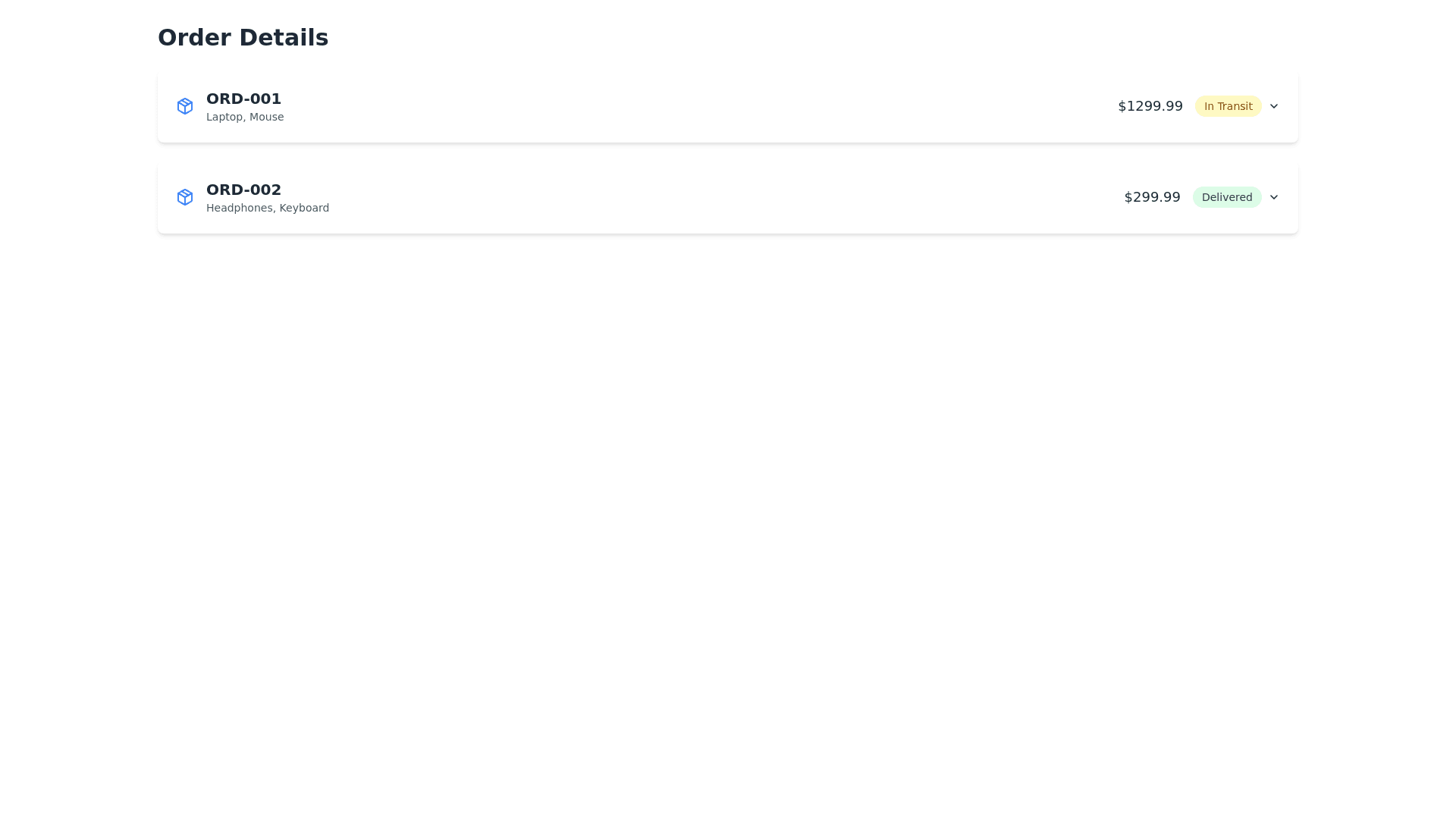Click the word Keyboard in ORD-002 items
The width and height of the screenshot is (1456, 819).
[304, 208]
